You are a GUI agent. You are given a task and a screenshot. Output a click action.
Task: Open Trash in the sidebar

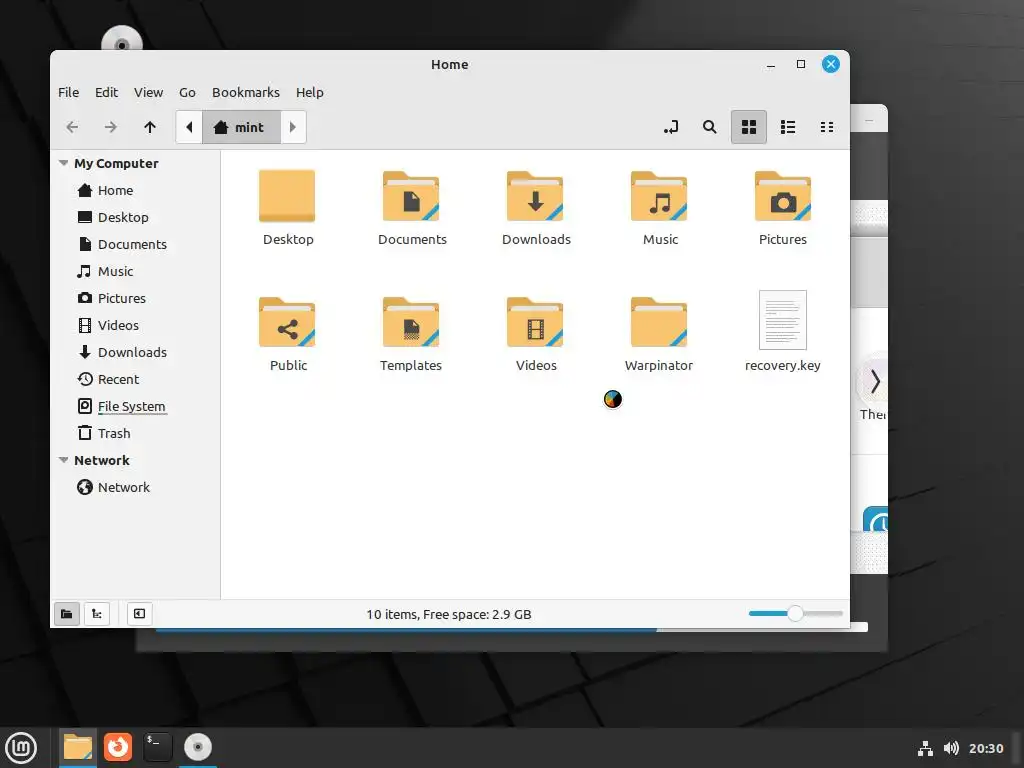[135, 434]
